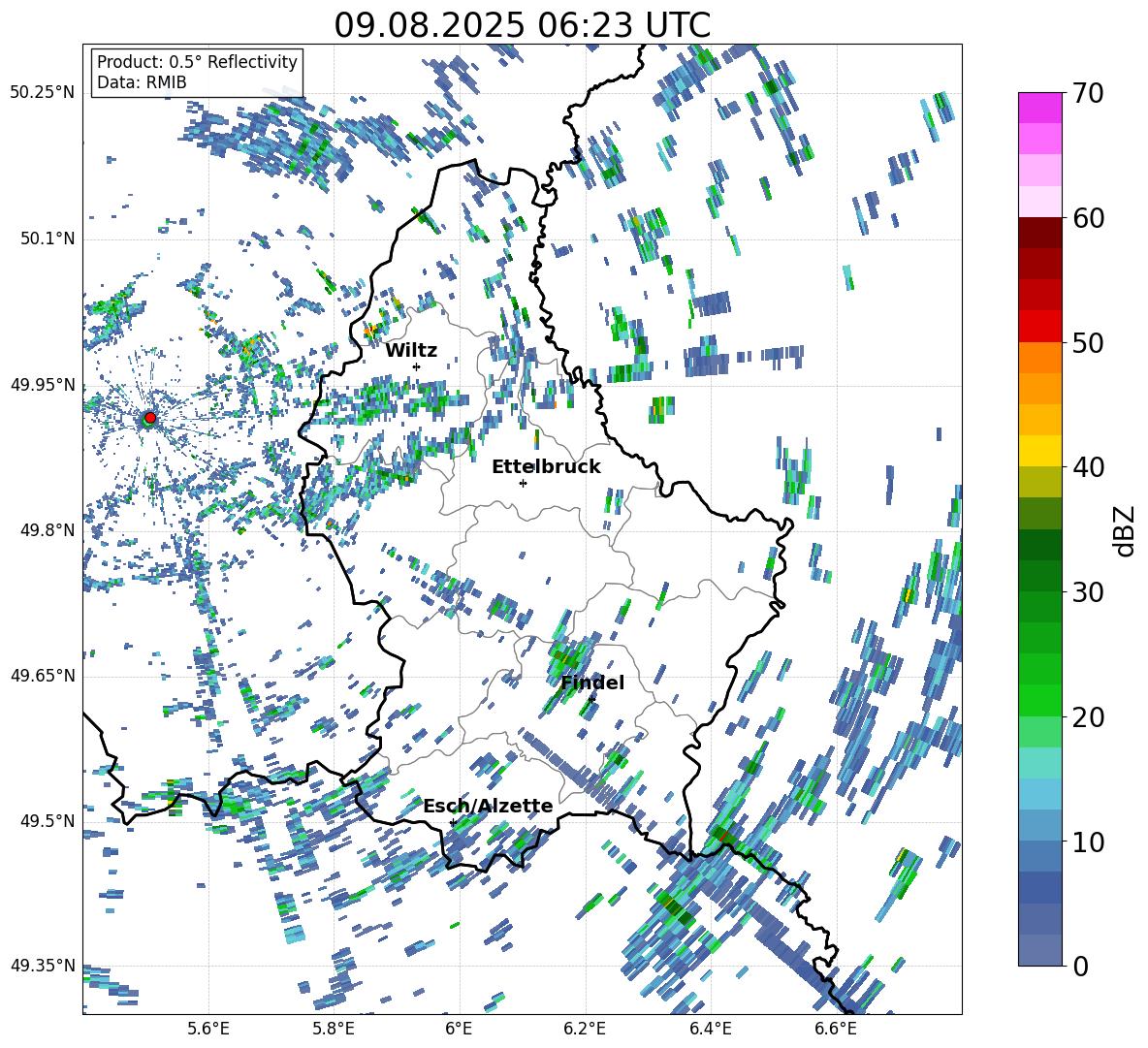Click the 49.95°N latitude label
Viewport: 1148px width, 1048px height.
pyautogui.click(x=43, y=384)
